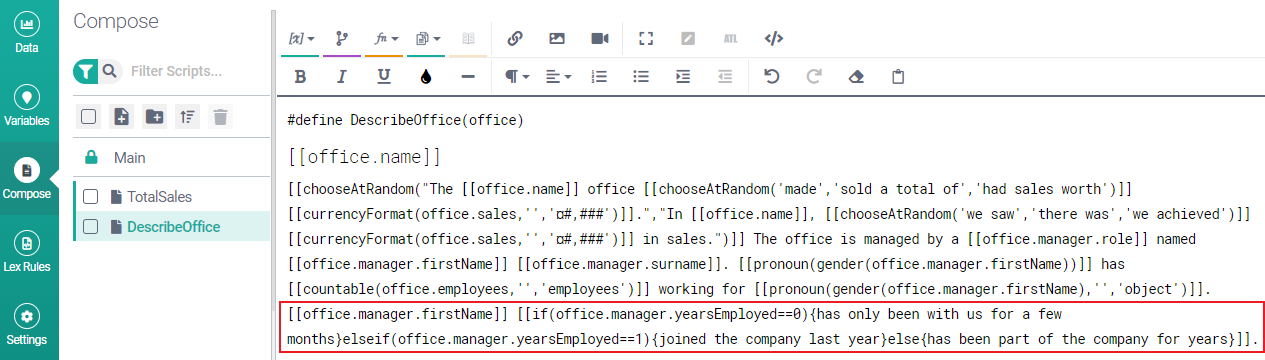Open the fn functions dropdown
This screenshot has height=360, width=1265.
[x=386, y=39]
